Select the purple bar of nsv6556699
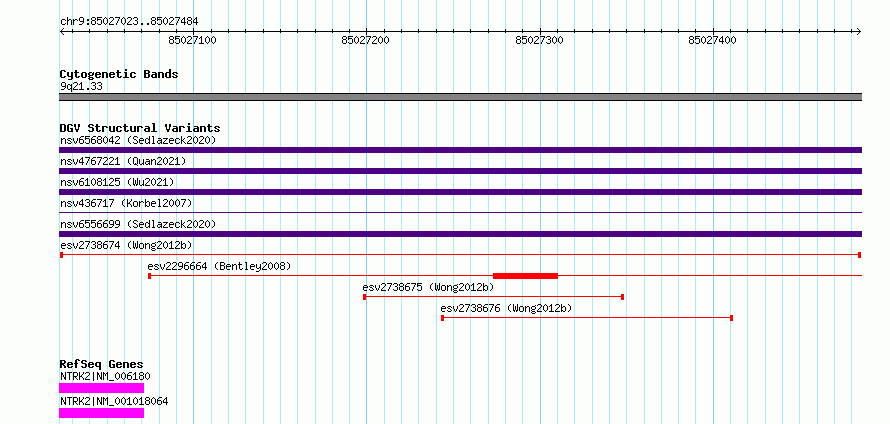 click(460, 234)
